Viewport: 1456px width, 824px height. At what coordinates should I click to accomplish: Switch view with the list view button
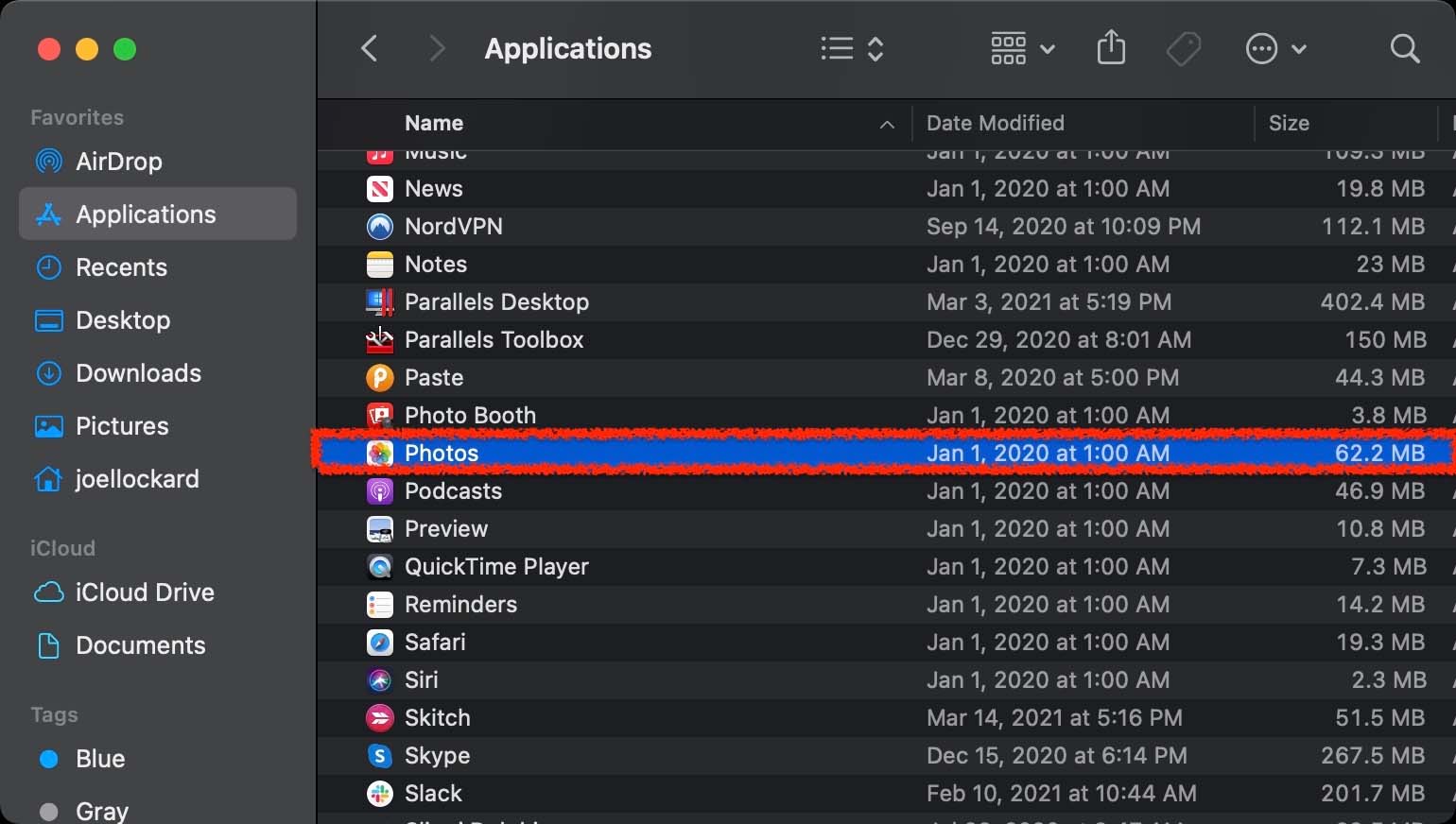[852, 48]
